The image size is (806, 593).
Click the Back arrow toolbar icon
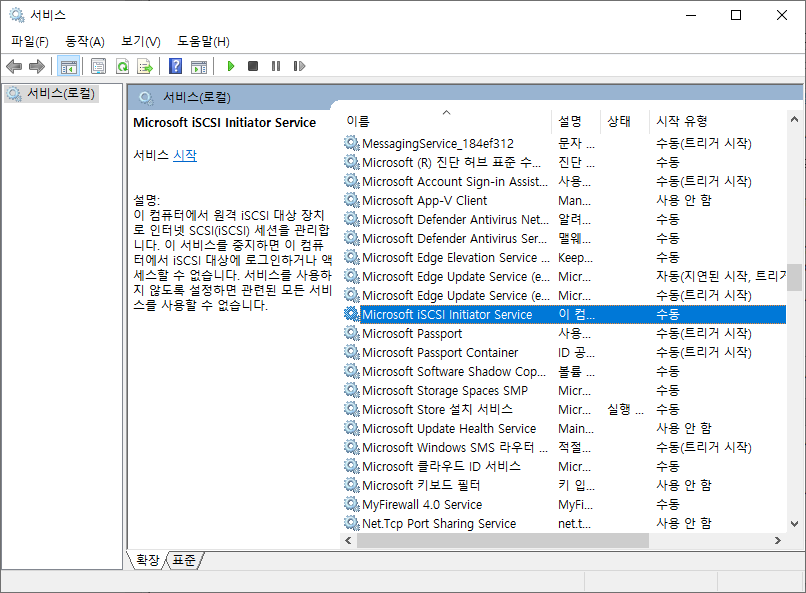tap(14, 66)
